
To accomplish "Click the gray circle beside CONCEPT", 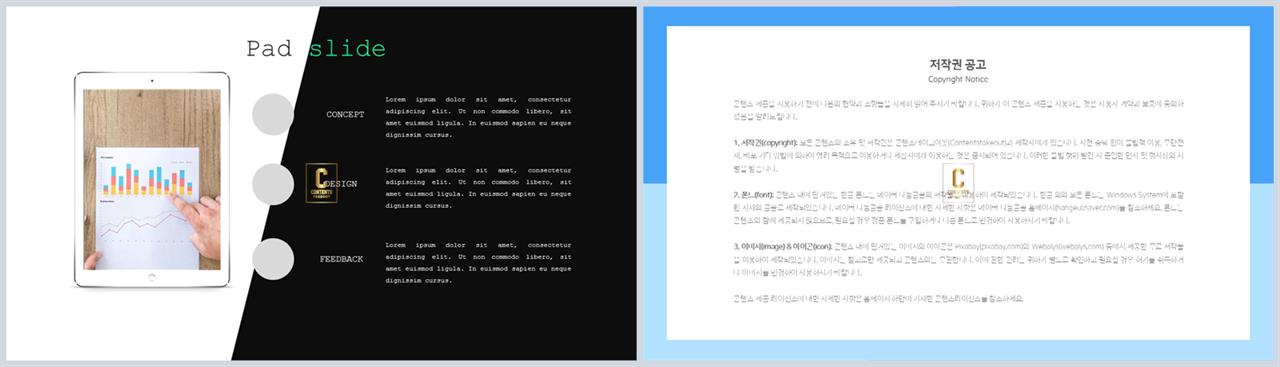I will click(273, 114).
